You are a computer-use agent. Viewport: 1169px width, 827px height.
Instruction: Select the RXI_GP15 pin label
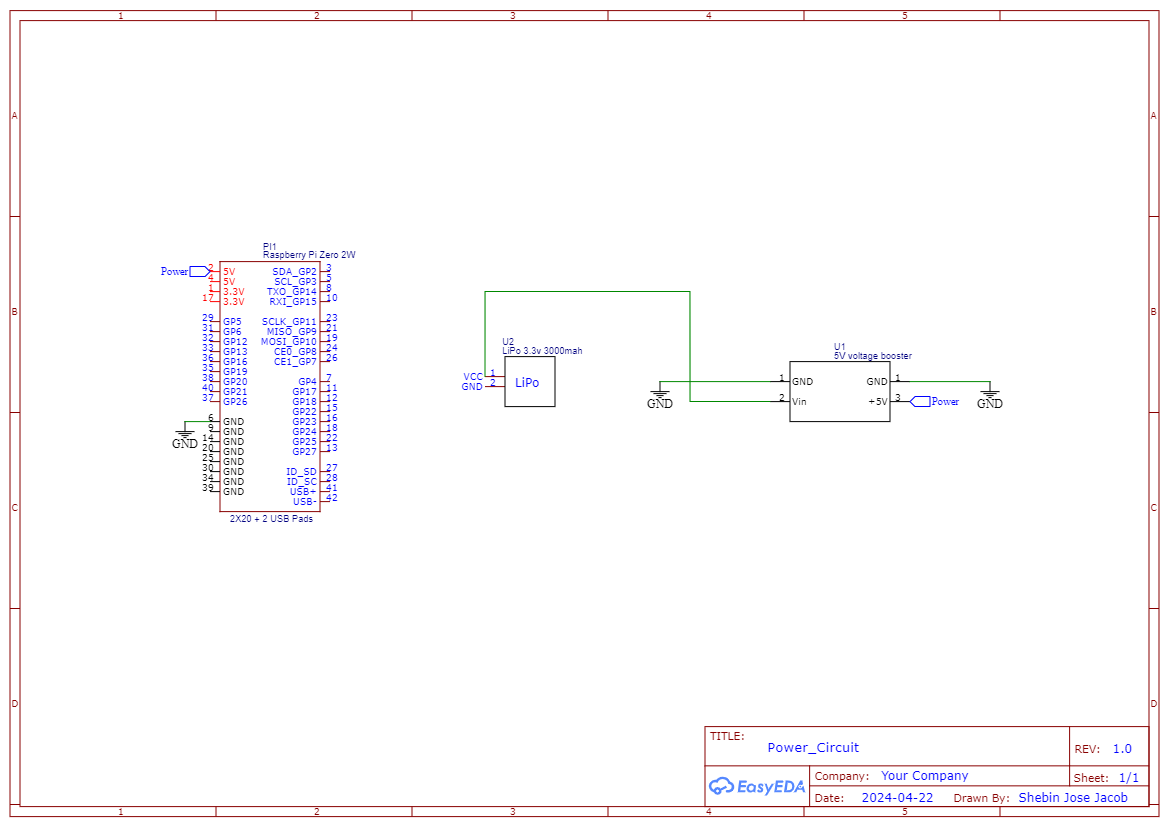pyautogui.click(x=293, y=301)
